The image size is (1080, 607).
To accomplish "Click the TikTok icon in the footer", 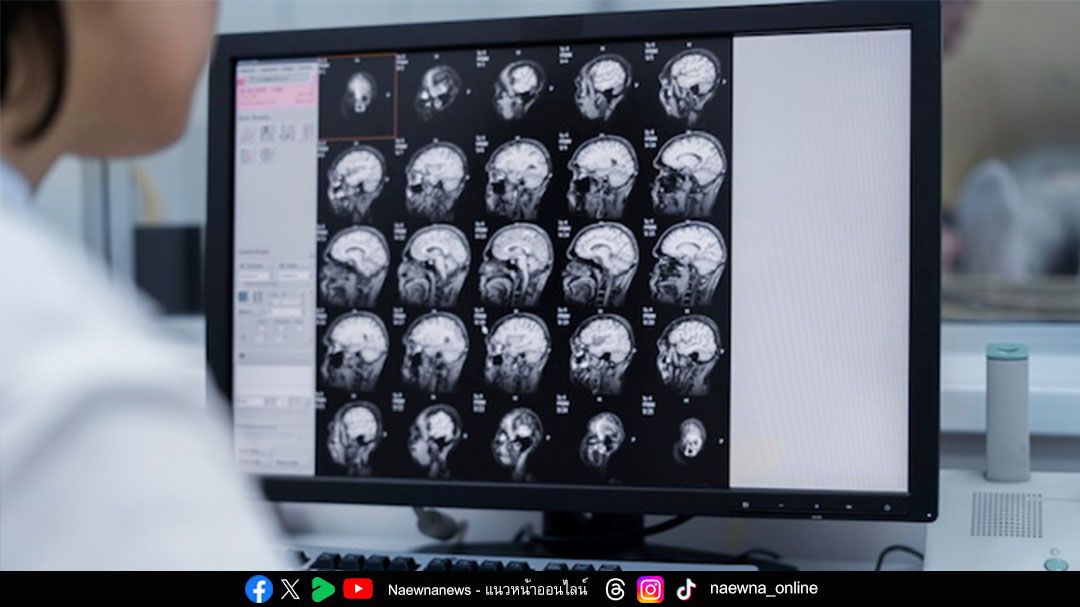I will pos(686,589).
